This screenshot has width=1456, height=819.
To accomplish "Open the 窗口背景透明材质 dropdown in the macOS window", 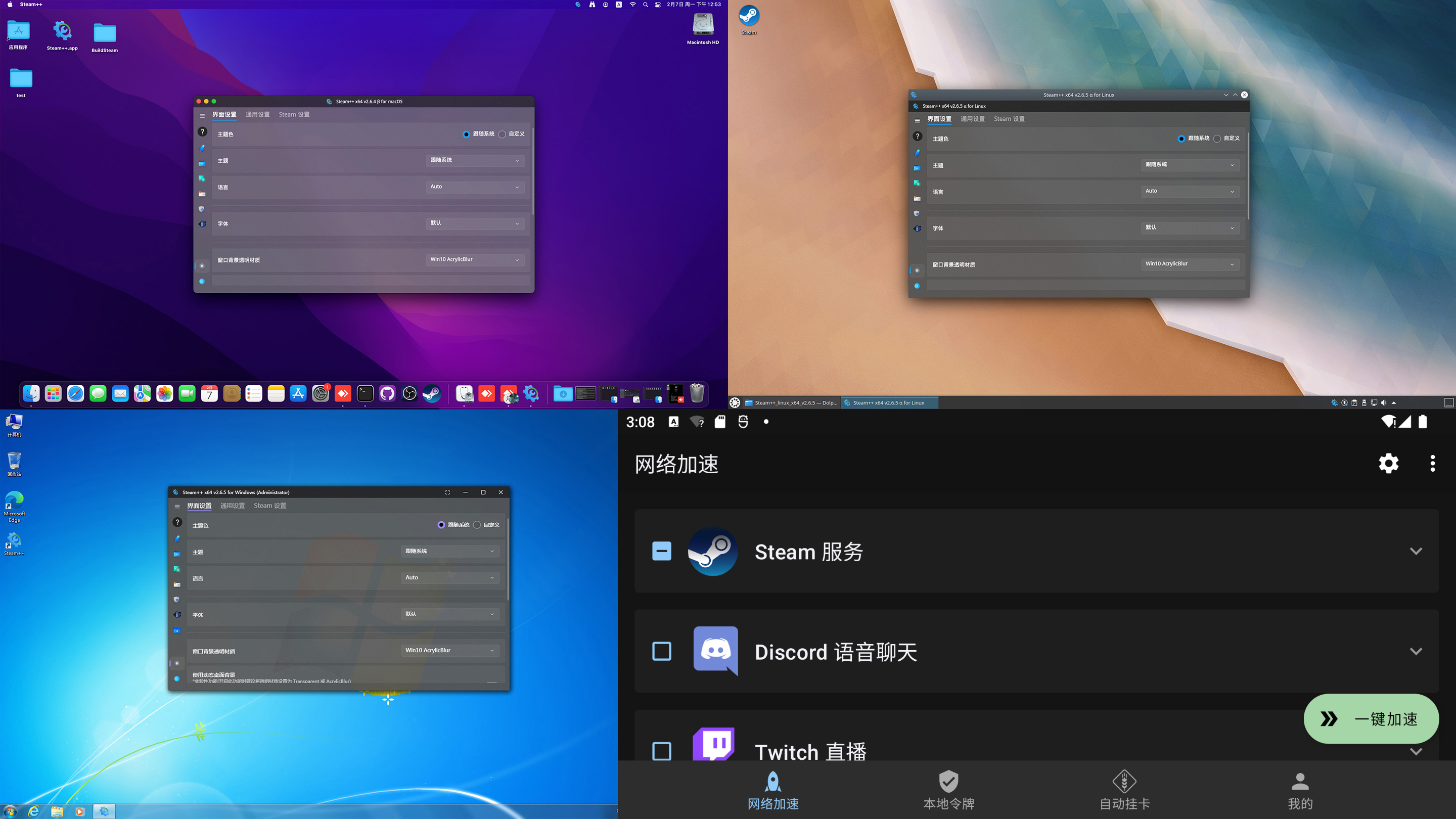I will coord(474,259).
